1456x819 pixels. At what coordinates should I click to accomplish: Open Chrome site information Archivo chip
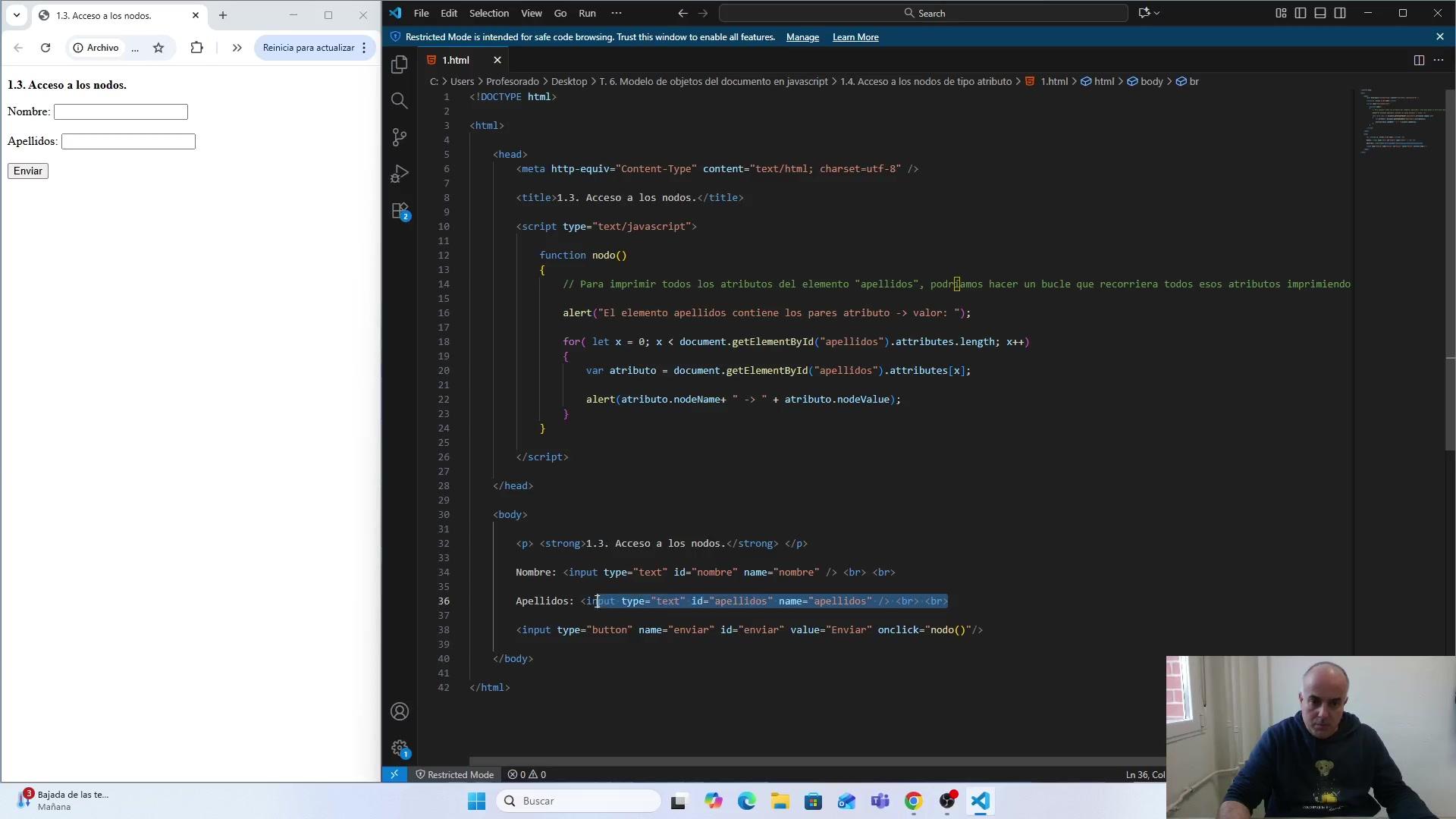(96, 48)
